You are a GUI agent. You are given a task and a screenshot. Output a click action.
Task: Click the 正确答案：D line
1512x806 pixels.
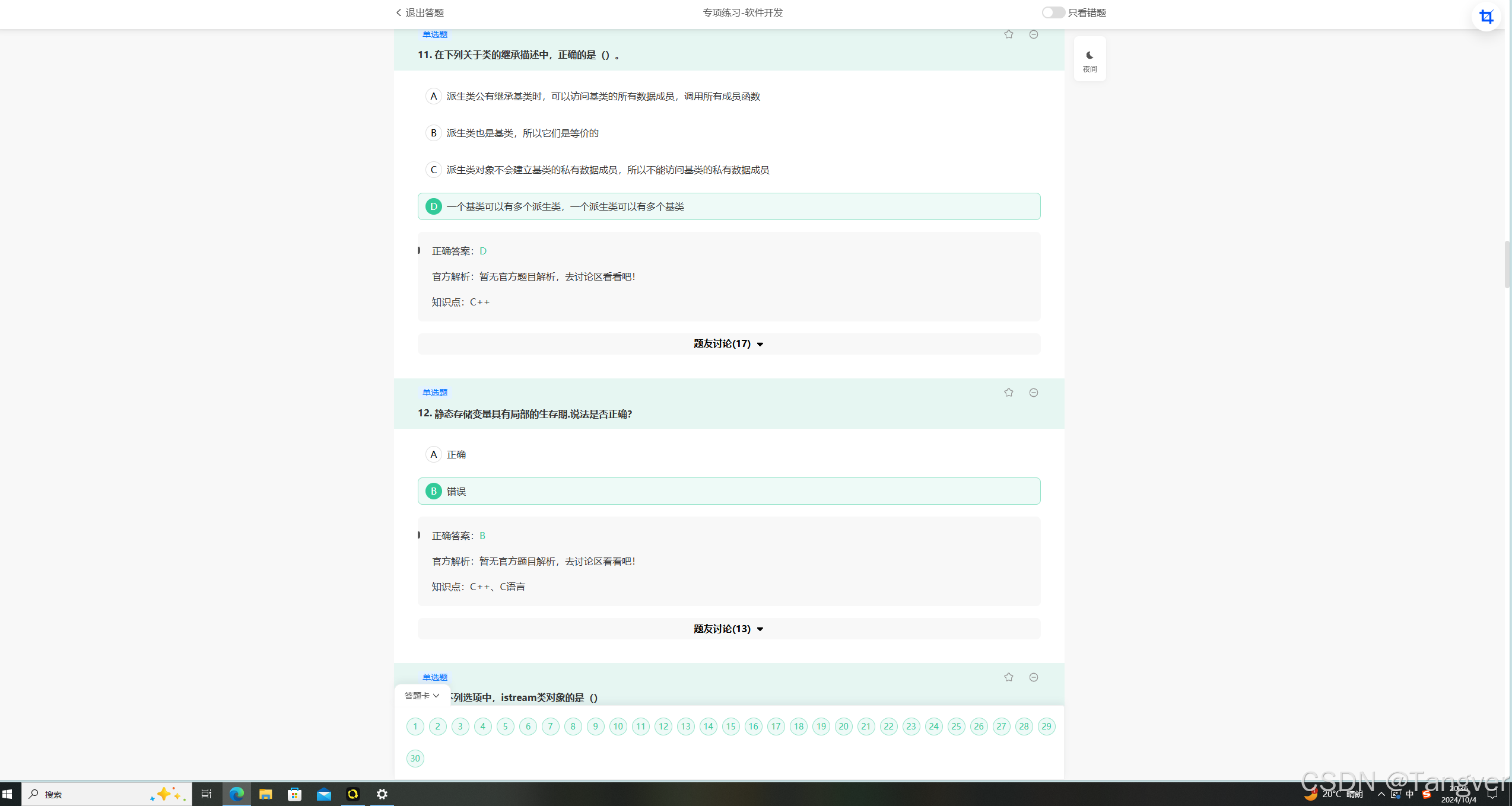pos(459,251)
